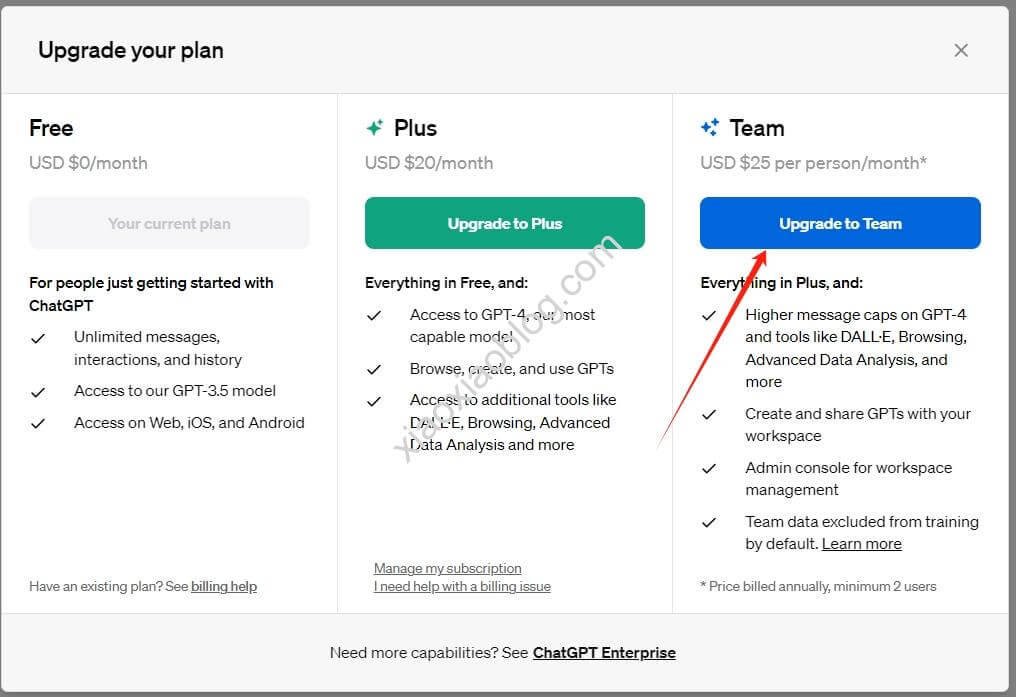The width and height of the screenshot is (1016, 697).
Task: Click I need help with a billing issue
Action: click(462, 587)
